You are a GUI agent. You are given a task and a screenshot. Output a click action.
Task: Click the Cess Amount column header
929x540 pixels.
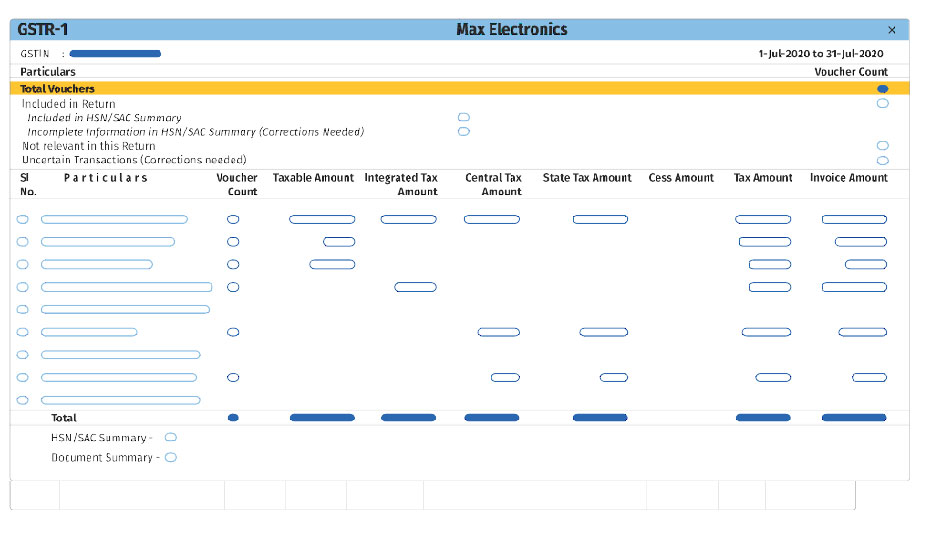coord(681,178)
